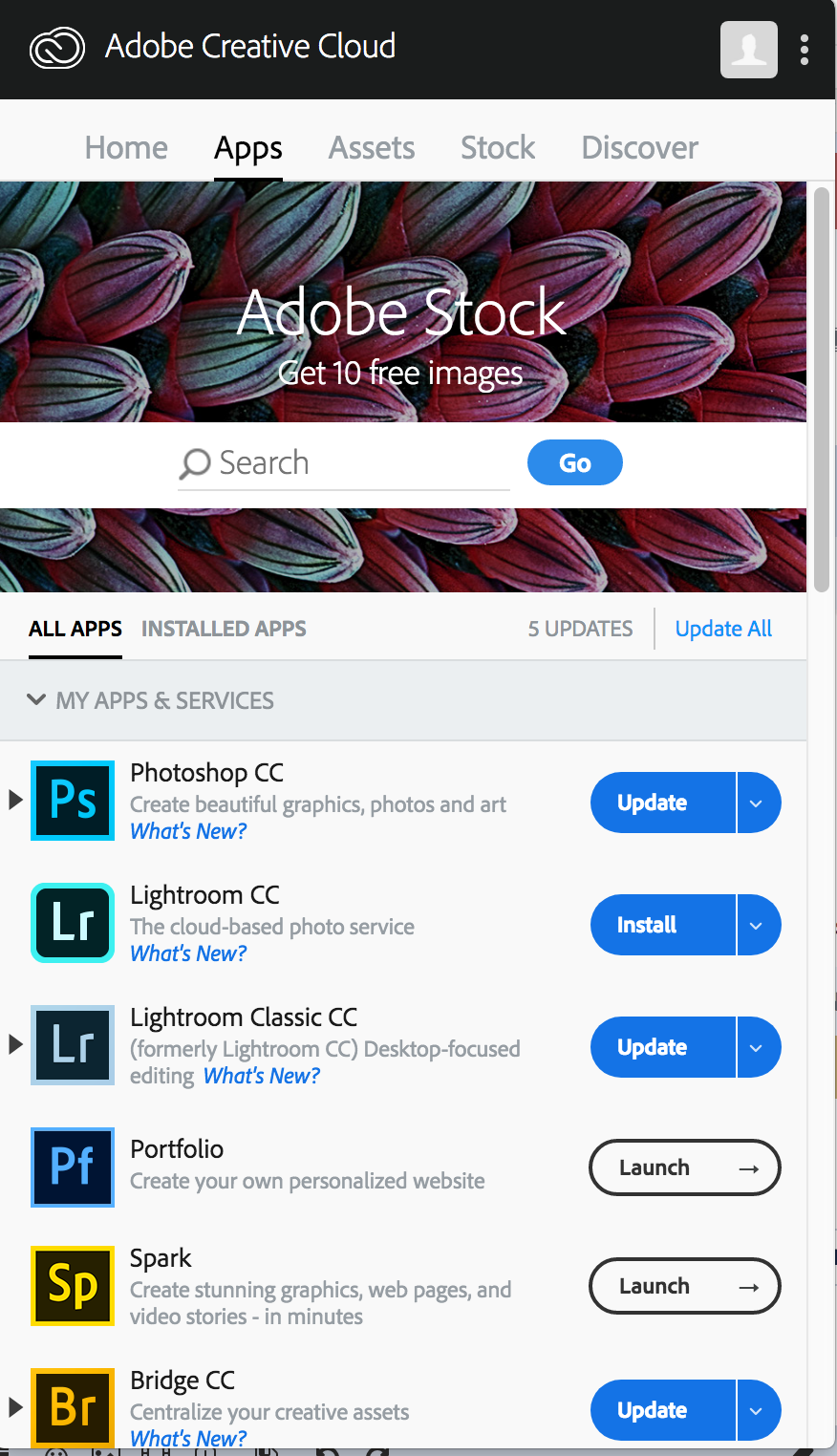Click the Spark app icon
Viewport: 837px width, 1456px height.
[73, 1285]
